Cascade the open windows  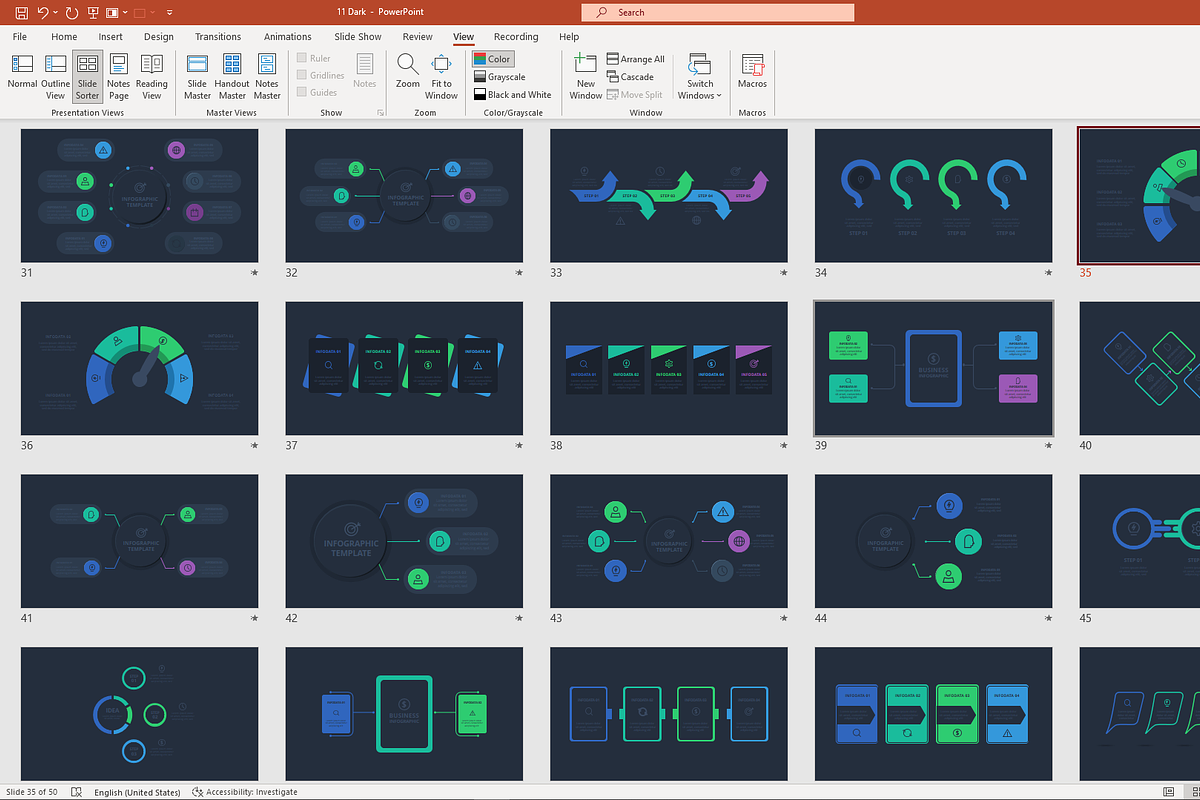pyautogui.click(x=630, y=77)
